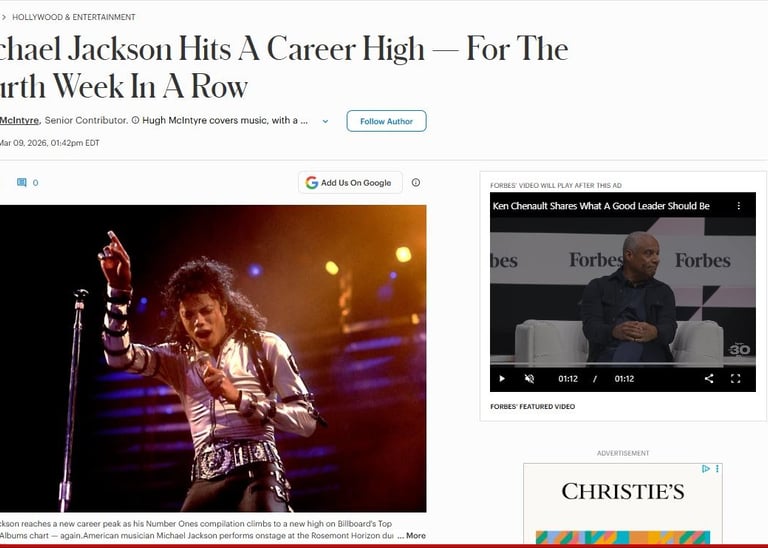768x548 pixels.
Task: Click the Google logo in Add Us button
Action: (x=312, y=183)
